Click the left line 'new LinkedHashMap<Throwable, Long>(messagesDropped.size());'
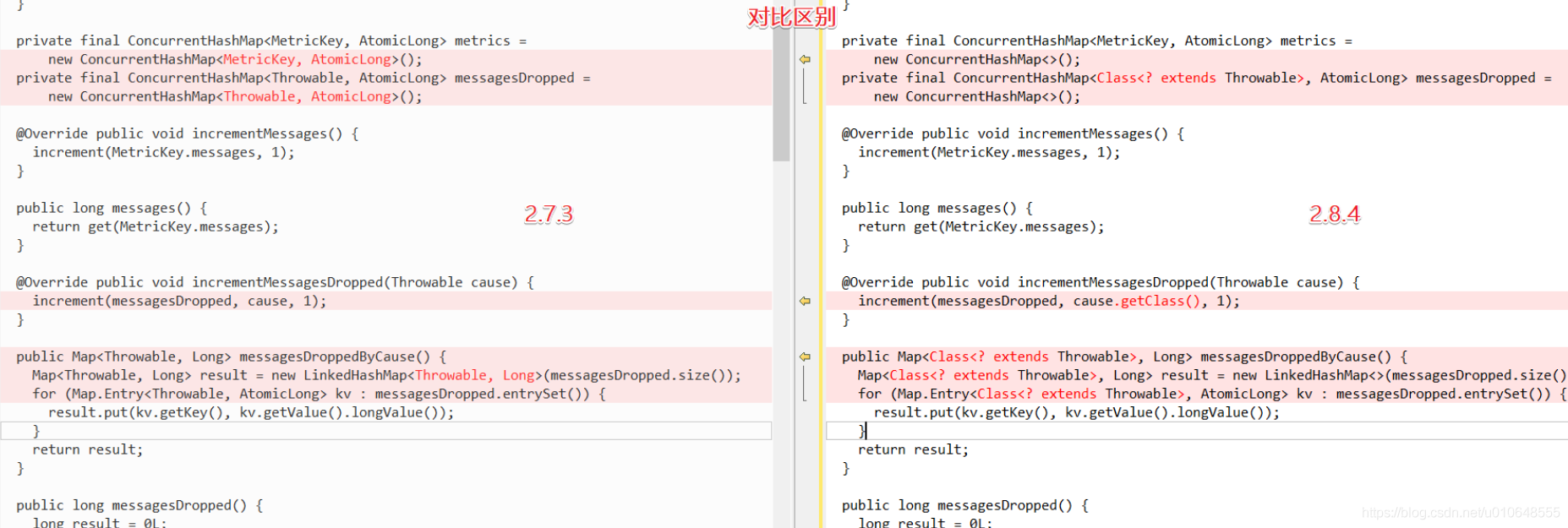 [386, 375]
